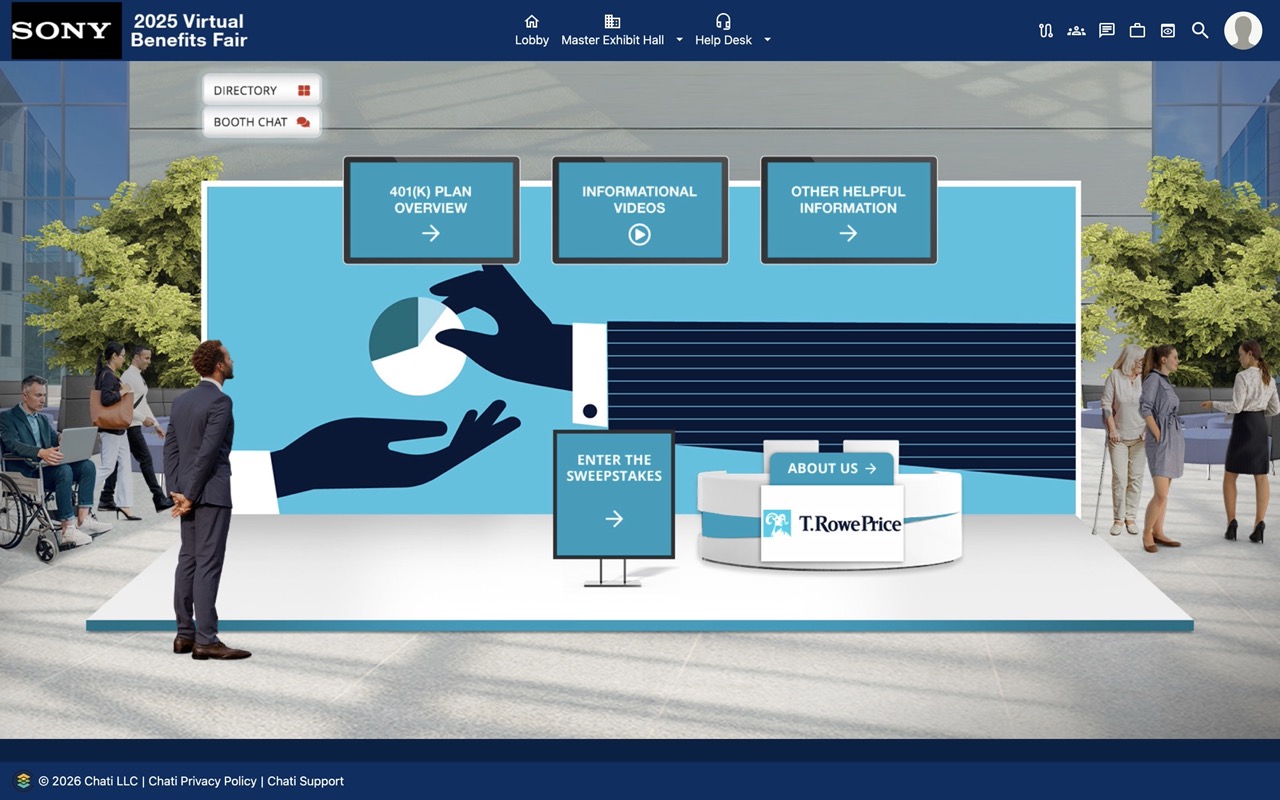Image resolution: width=1280 pixels, height=800 pixels.
Task: Open the user profile avatar
Action: (x=1243, y=31)
